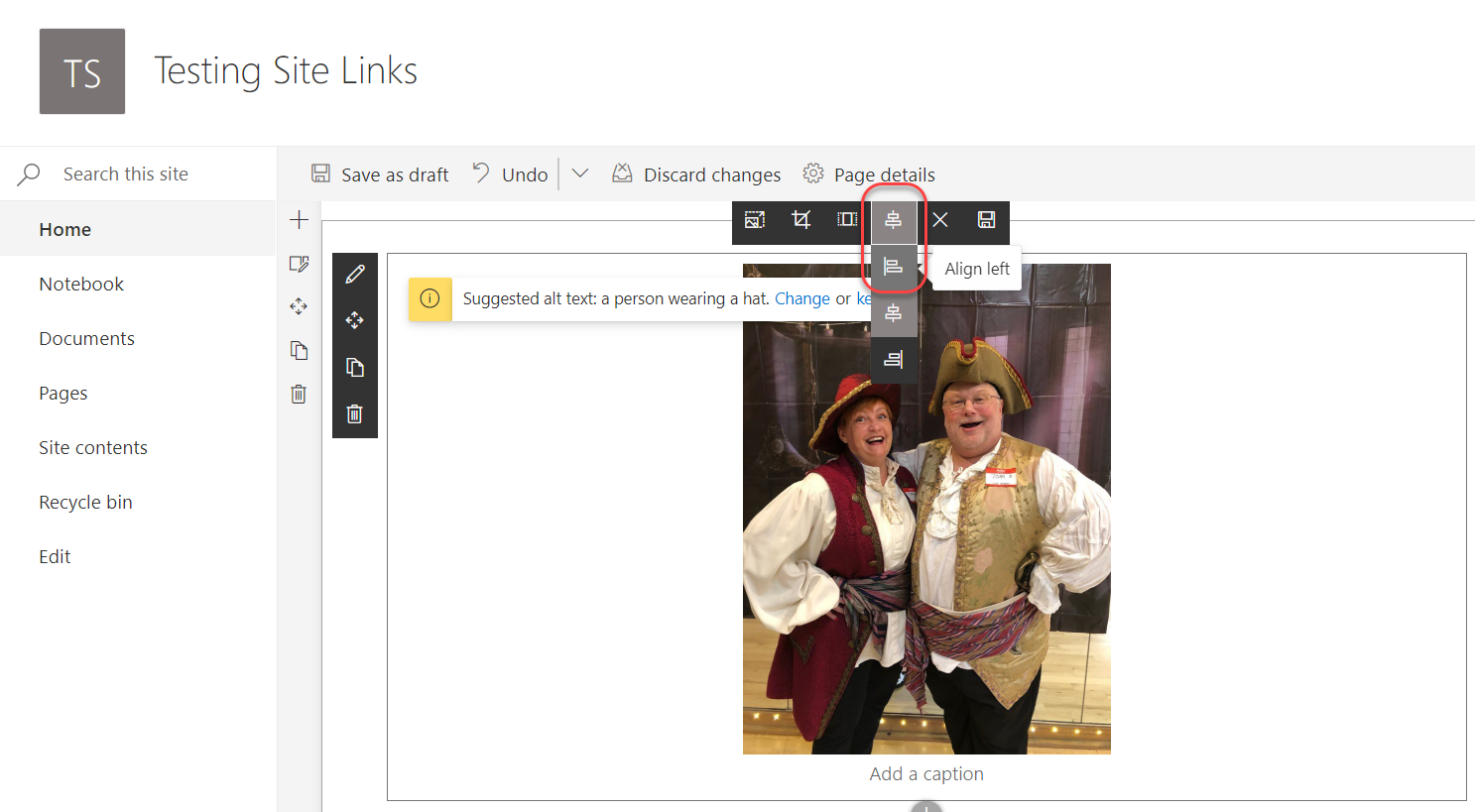The image size is (1475, 812).
Task: Choose Align right from alignment dropdown
Action: tap(893, 359)
